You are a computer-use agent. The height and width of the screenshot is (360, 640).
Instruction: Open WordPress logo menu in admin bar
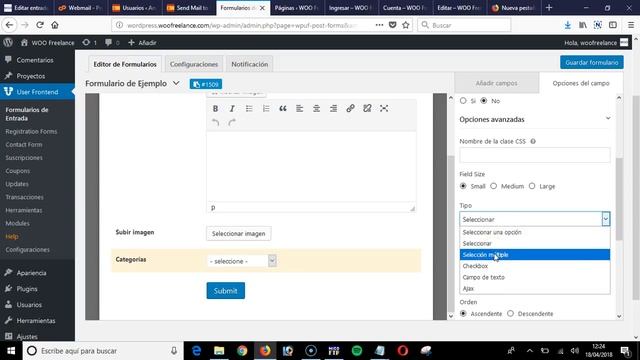(8, 42)
